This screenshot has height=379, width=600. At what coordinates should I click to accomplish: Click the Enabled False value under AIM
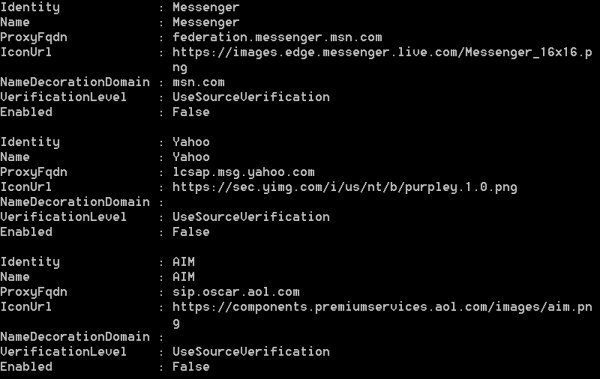[191, 367]
